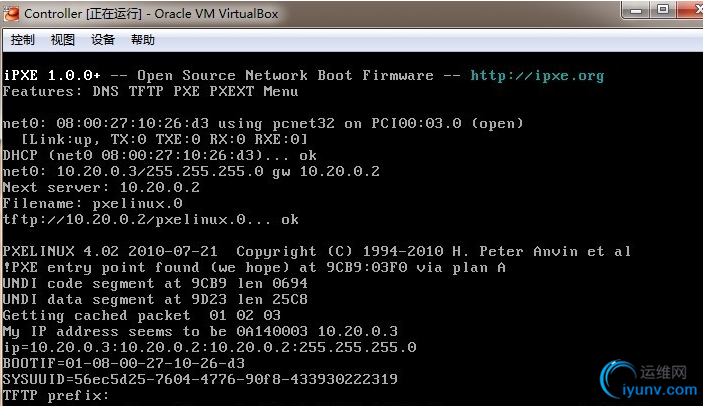Click the 'using pcnet32 on PCI00:03.0' line

(x=263, y=123)
